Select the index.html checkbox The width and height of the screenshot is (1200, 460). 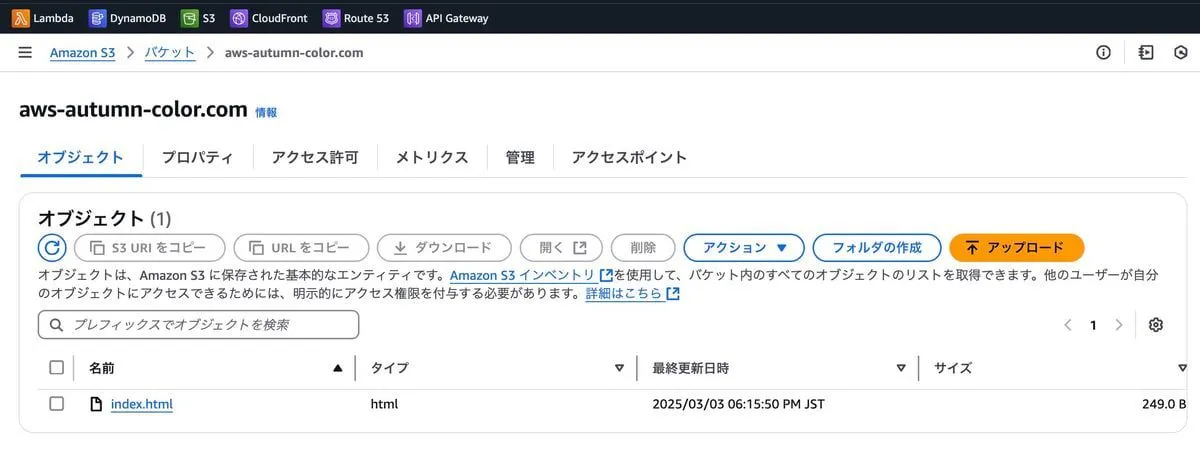tap(57, 404)
